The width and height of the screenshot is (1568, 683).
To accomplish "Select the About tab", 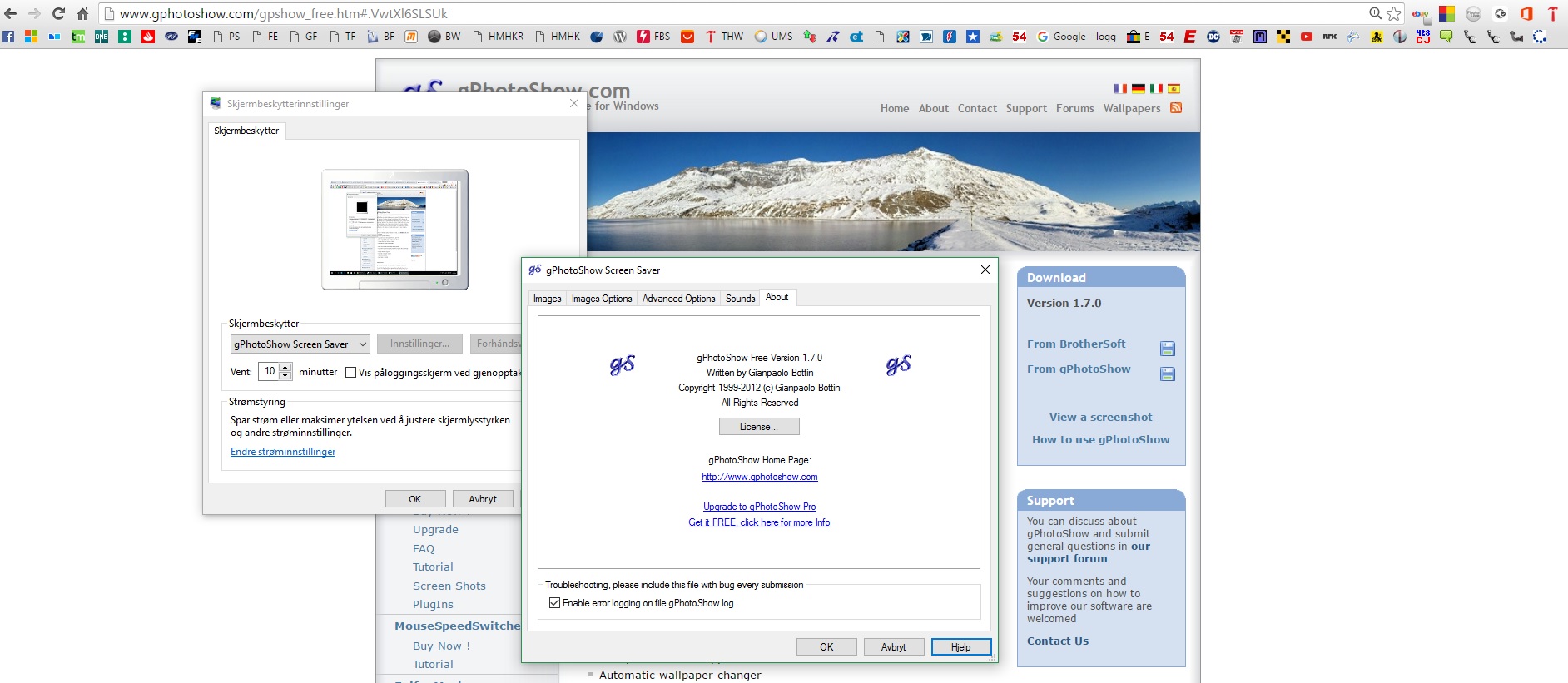I will coord(777,298).
